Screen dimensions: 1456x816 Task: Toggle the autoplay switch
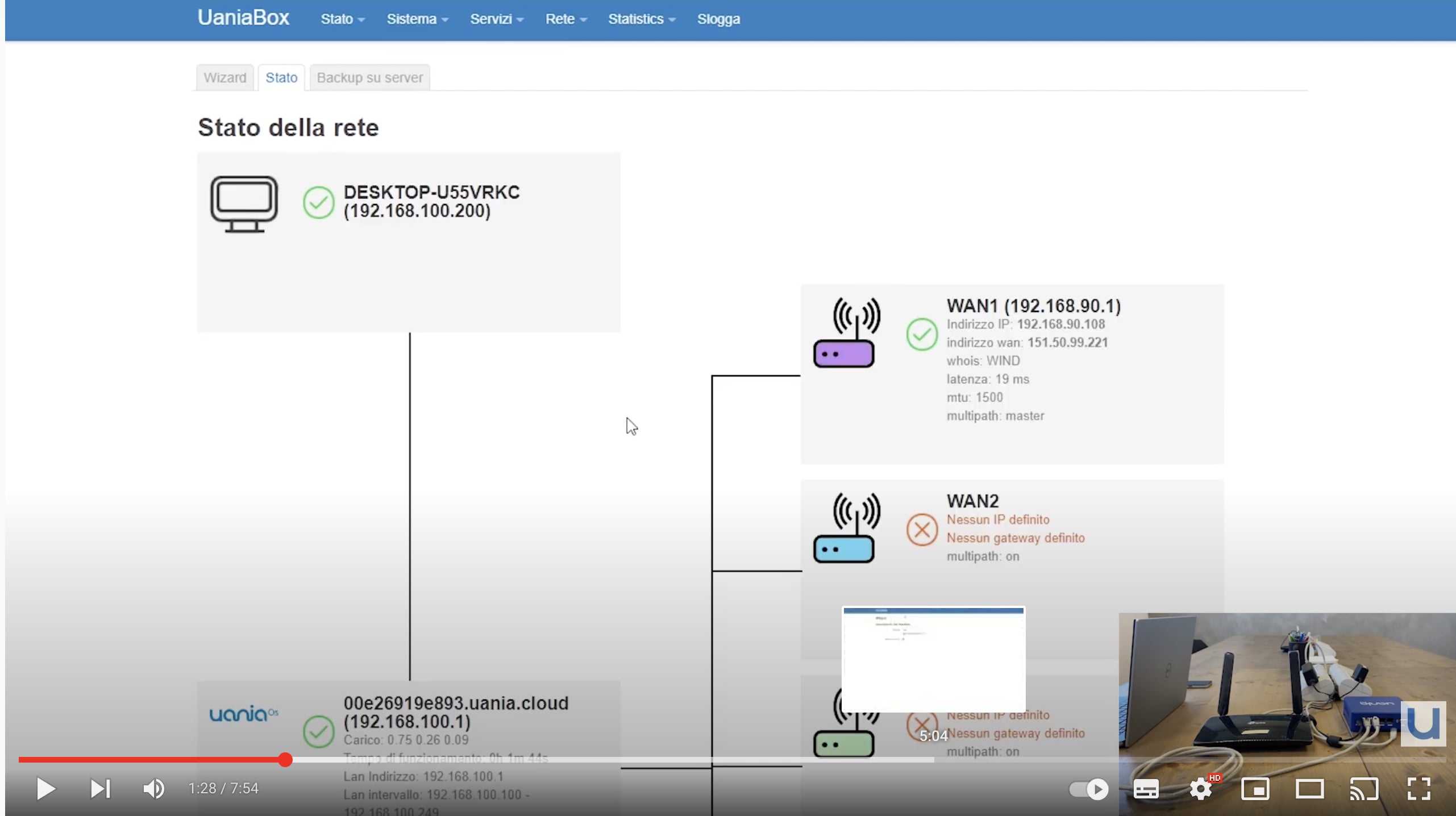coord(1088,789)
